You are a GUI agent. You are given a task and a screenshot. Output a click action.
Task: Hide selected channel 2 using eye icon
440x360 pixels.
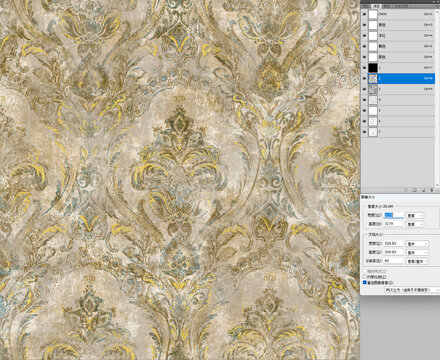pyautogui.click(x=364, y=78)
